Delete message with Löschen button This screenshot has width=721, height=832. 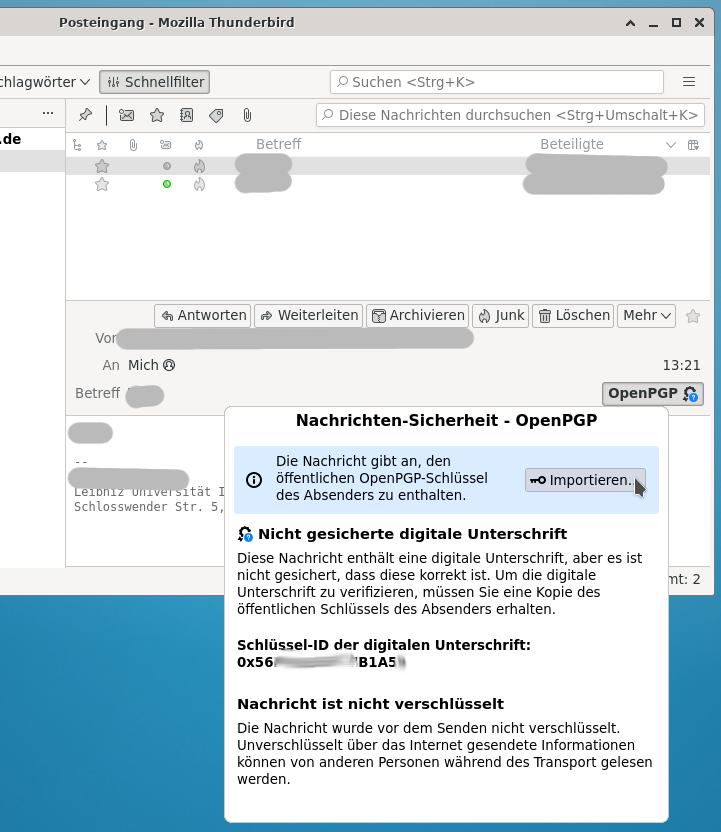pos(573,316)
